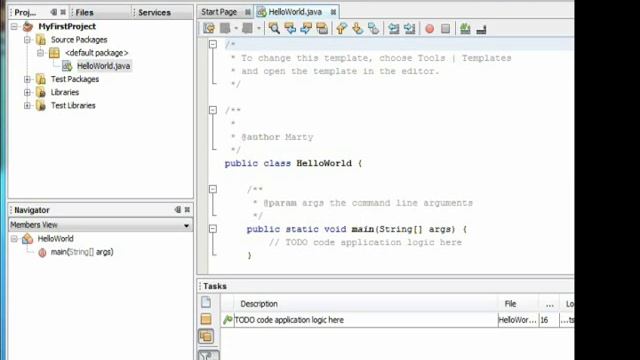640x360 pixels.
Task: Shift the current line right
Action: (x=409, y=28)
